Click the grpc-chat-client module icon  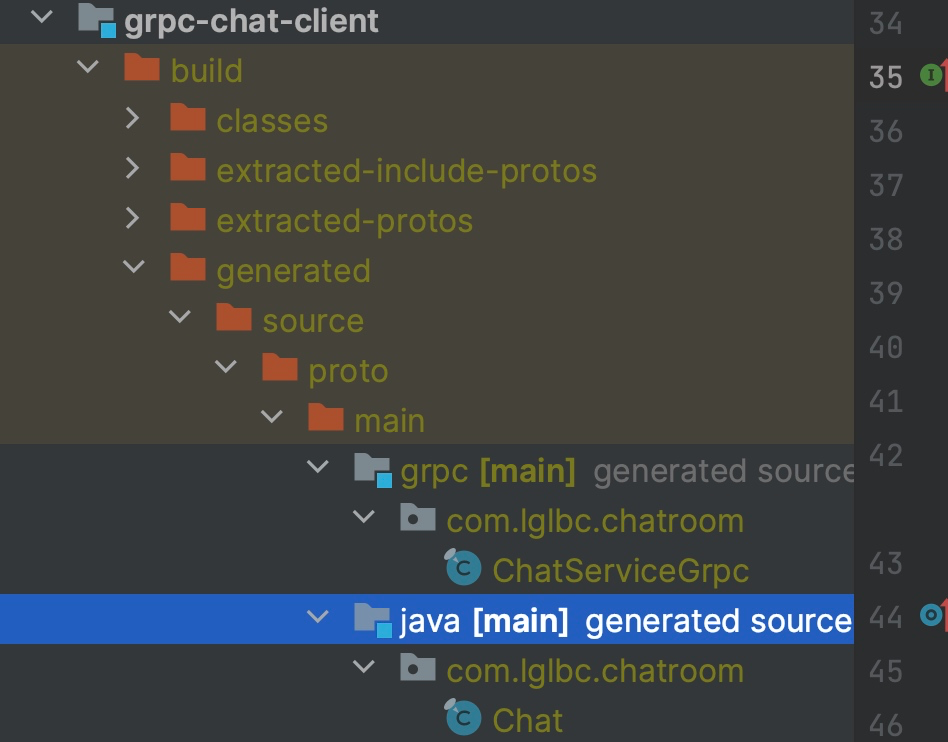click(97, 19)
